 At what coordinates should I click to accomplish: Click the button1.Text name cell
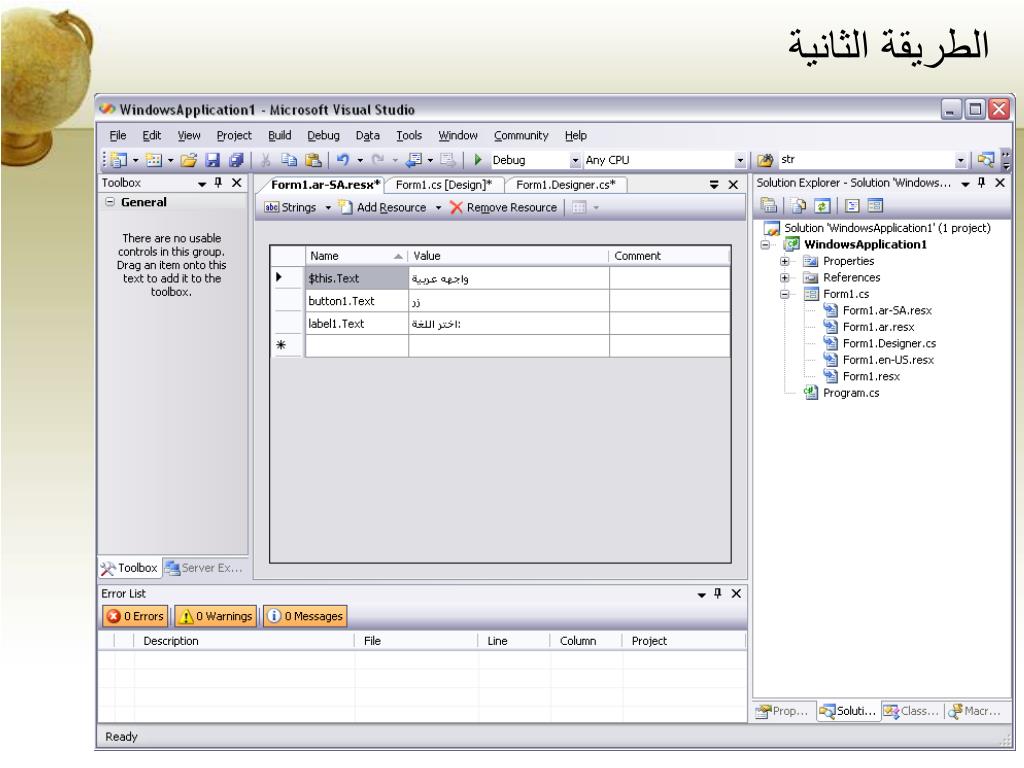tap(357, 301)
